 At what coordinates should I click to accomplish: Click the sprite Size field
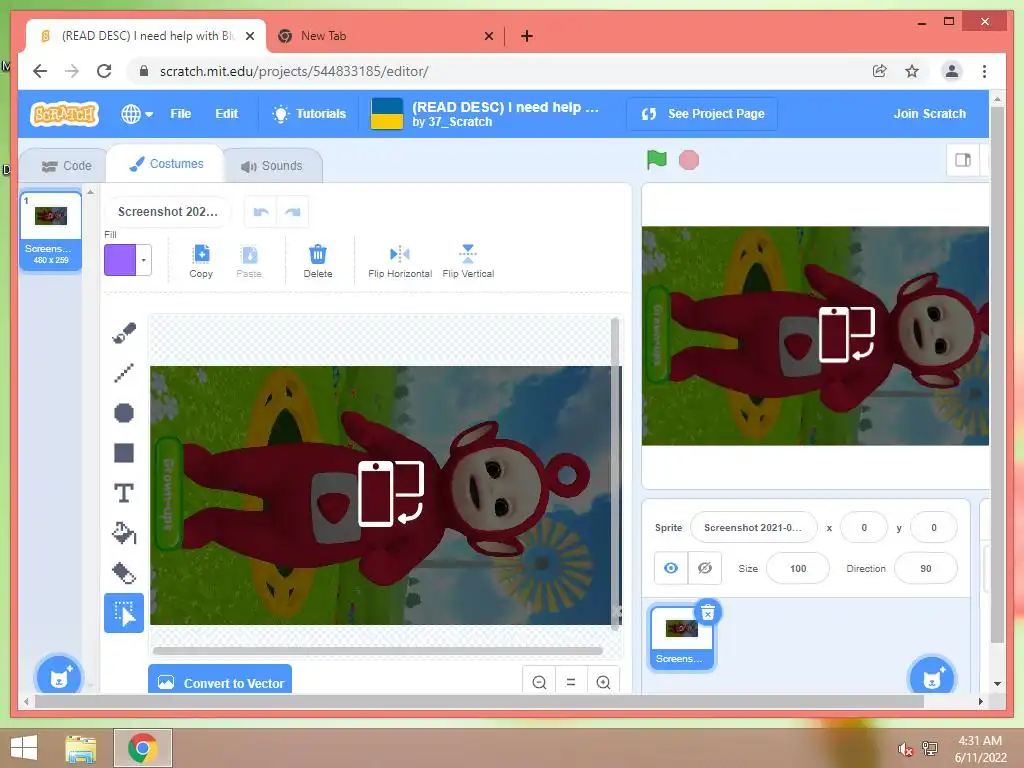click(x=797, y=568)
